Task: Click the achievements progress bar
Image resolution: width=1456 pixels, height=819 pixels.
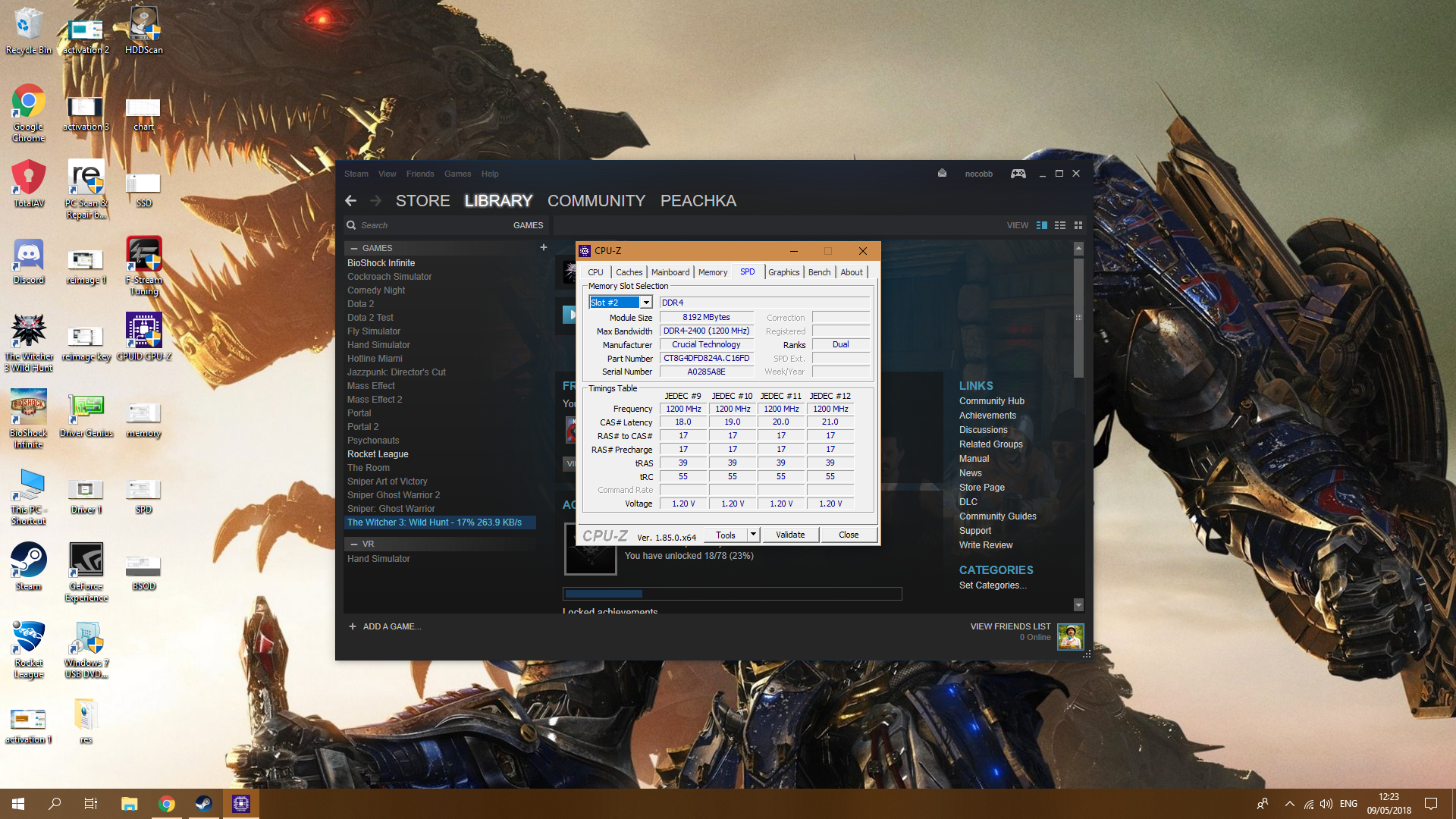Action: 732,594
